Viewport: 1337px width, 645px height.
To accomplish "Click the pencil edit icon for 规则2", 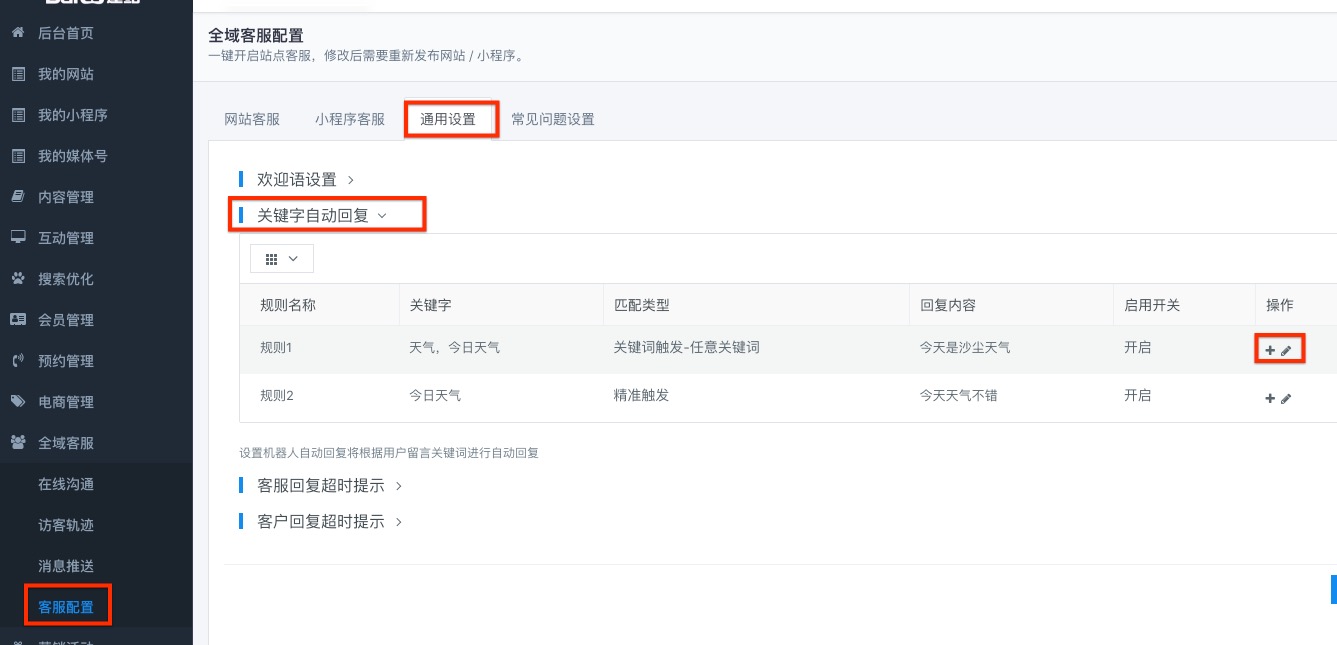I will [x=1287, y=398].
